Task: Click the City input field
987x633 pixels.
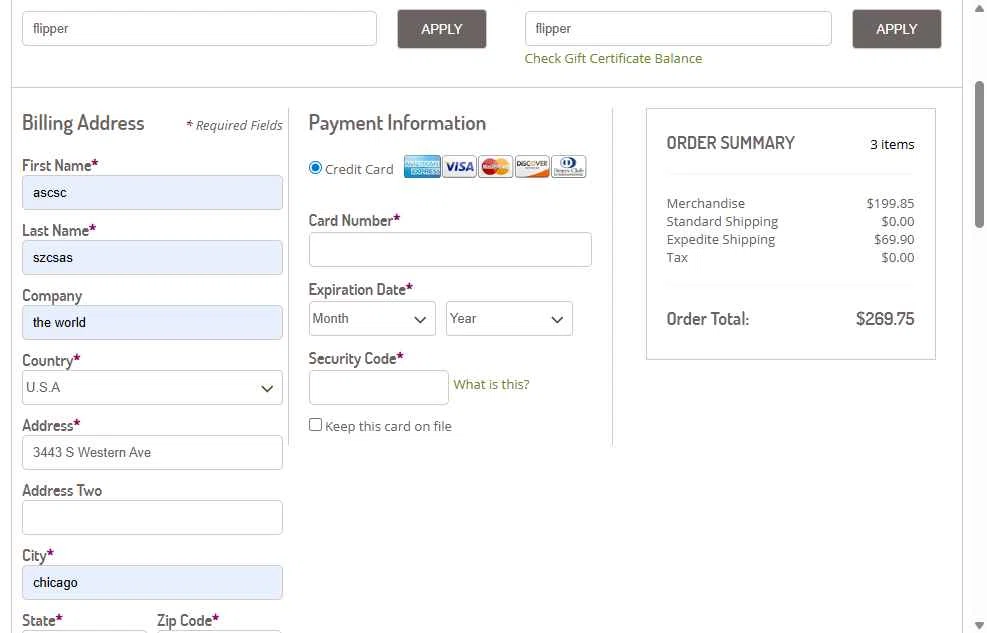Action: [x=152, y=583]
